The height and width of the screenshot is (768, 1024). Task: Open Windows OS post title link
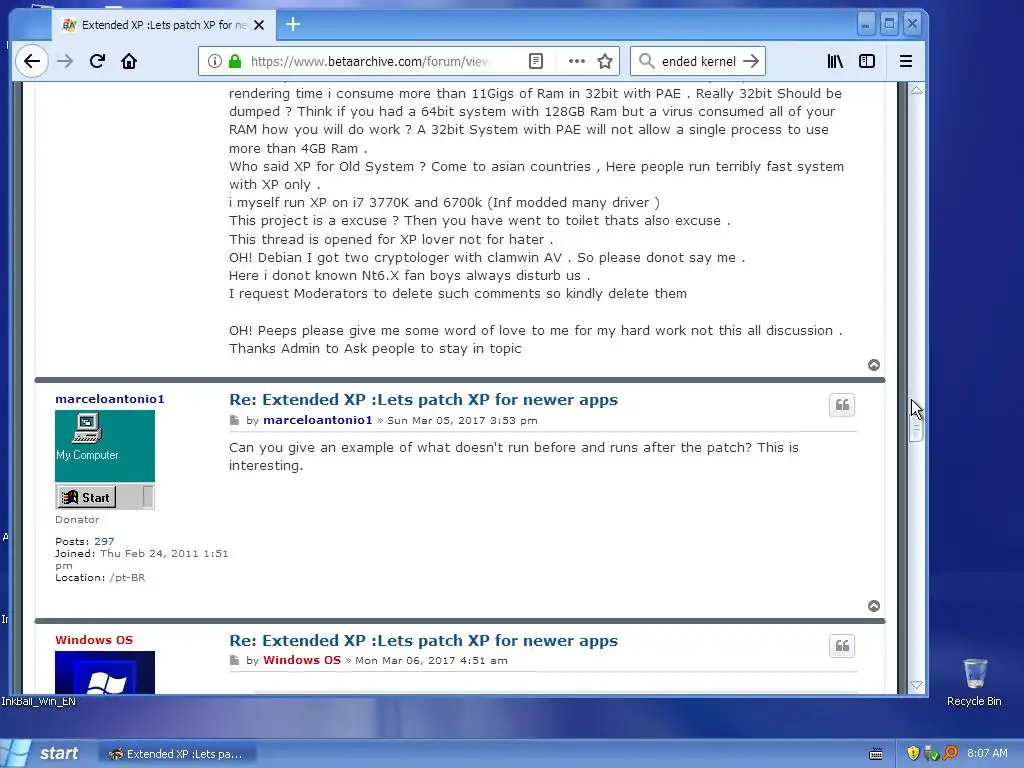point(423,641)
